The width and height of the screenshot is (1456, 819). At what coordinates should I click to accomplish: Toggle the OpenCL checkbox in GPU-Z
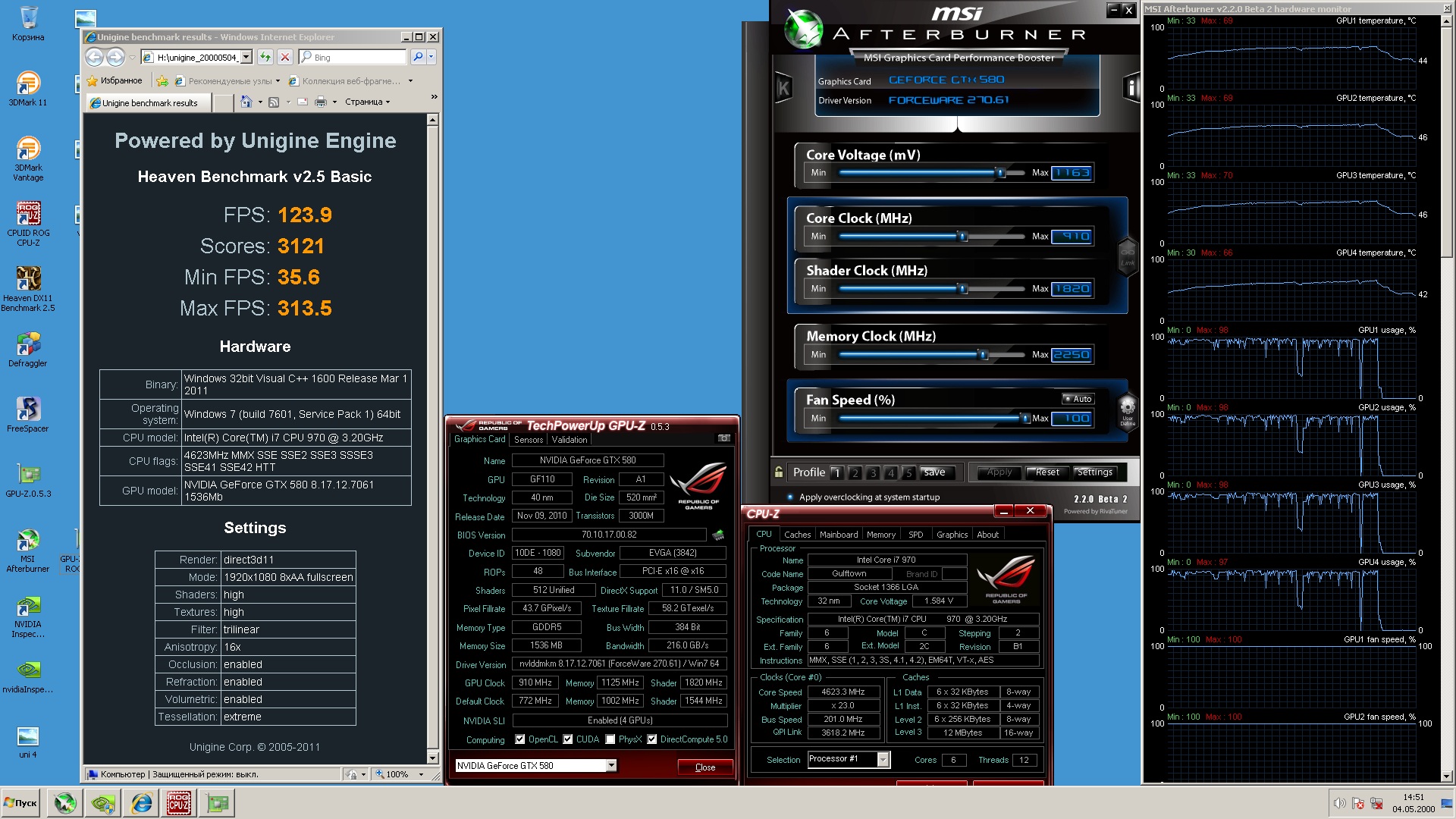[x=519, y=739]
